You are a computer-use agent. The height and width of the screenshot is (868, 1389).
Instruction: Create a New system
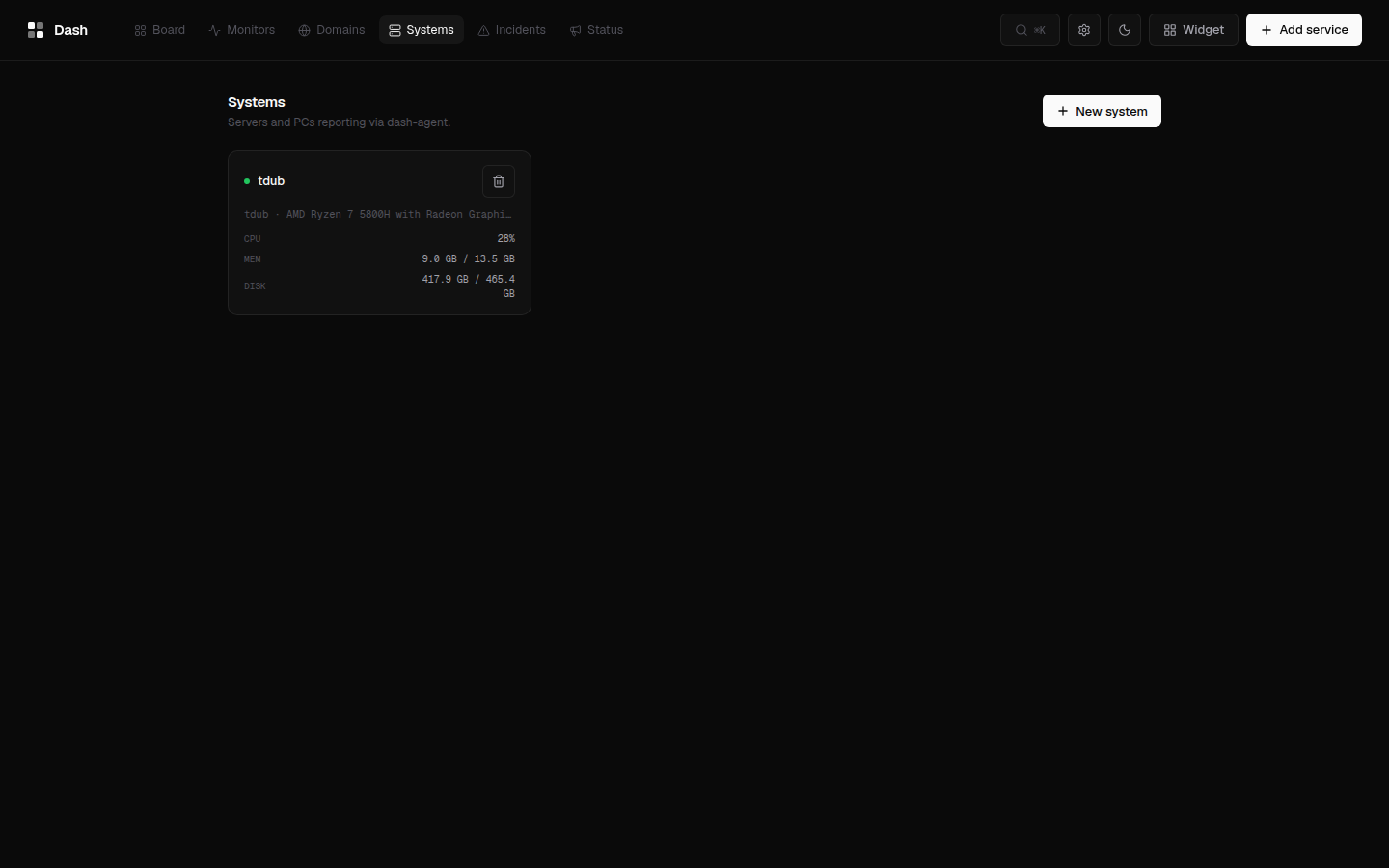pyautogui.click(x=1102, y=111)
